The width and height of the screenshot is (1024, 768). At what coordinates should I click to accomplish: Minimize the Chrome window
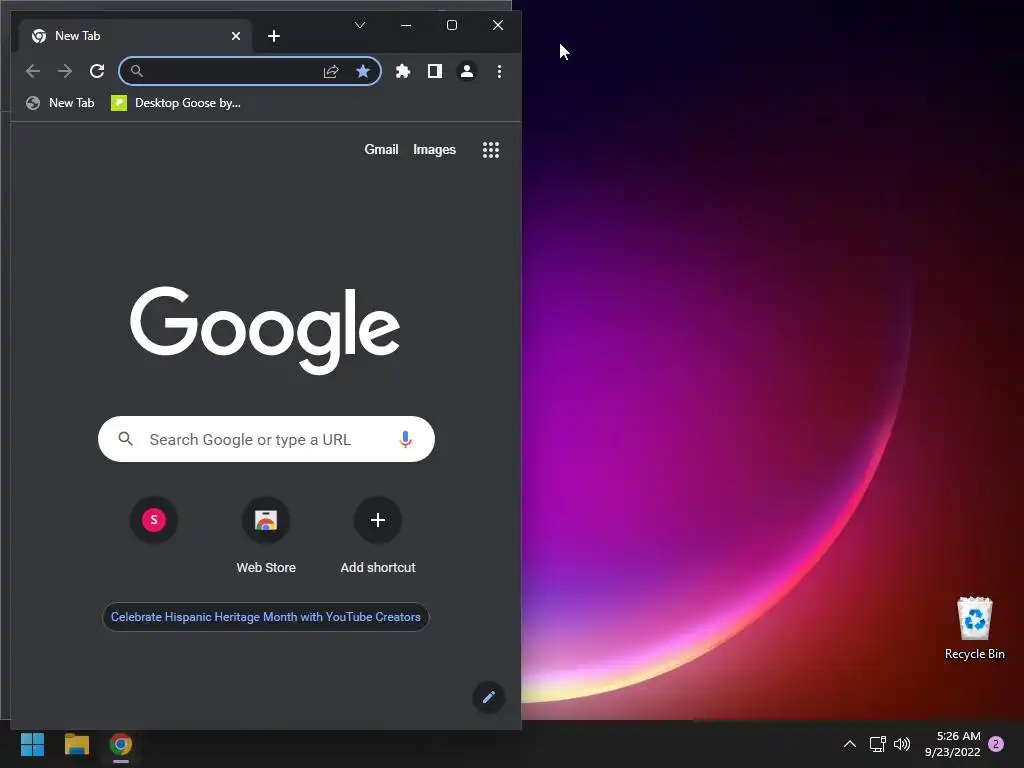pos(406,25)
